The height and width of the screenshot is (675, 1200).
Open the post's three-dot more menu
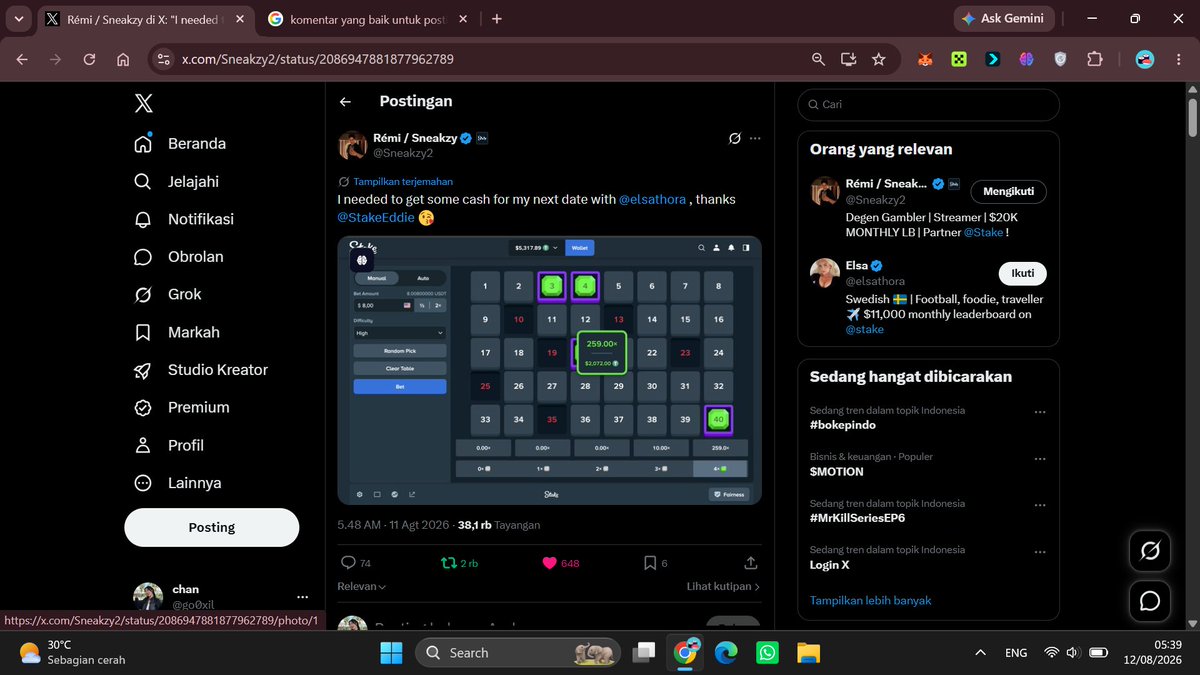755,138
